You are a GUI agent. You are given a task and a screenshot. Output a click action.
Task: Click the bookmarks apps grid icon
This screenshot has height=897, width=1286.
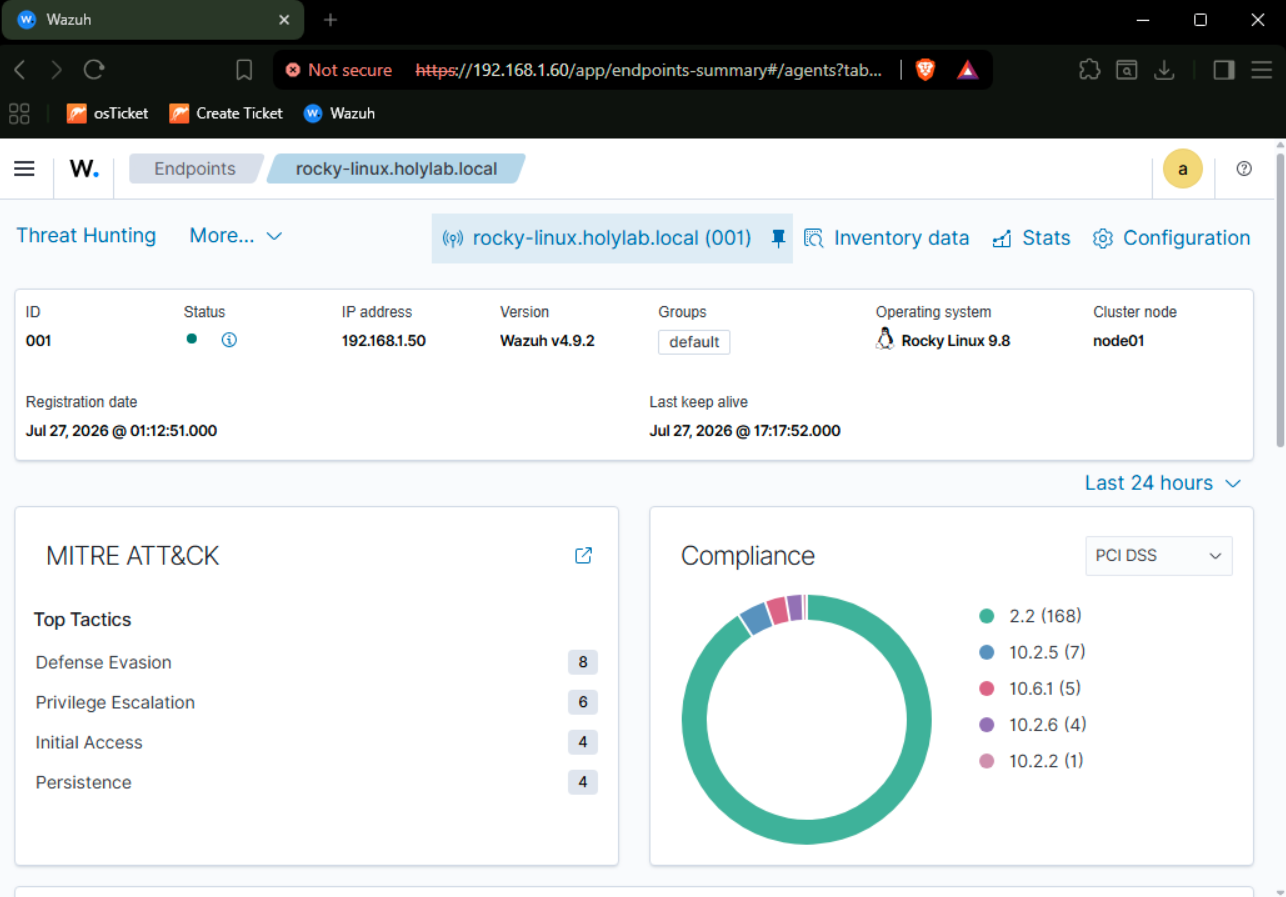pyautogui.click(x=19, y=113)
